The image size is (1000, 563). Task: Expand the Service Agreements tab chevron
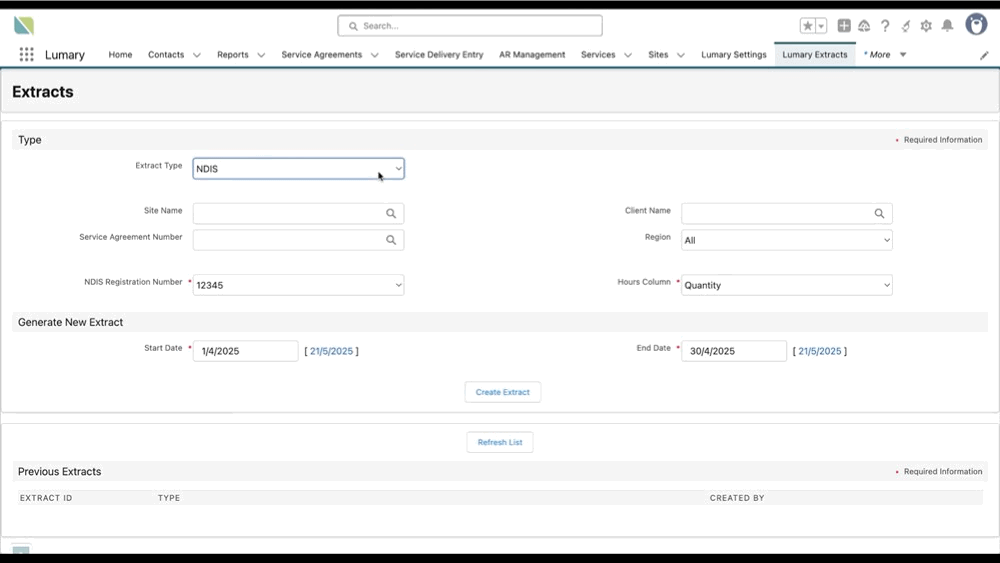pos(374,55)
